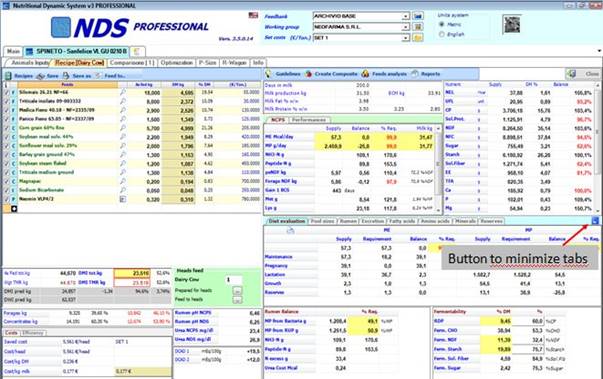Toggle checkbox for Corn grain feed row
This screenshot has height=379, width=603.
tap(6, 128)
